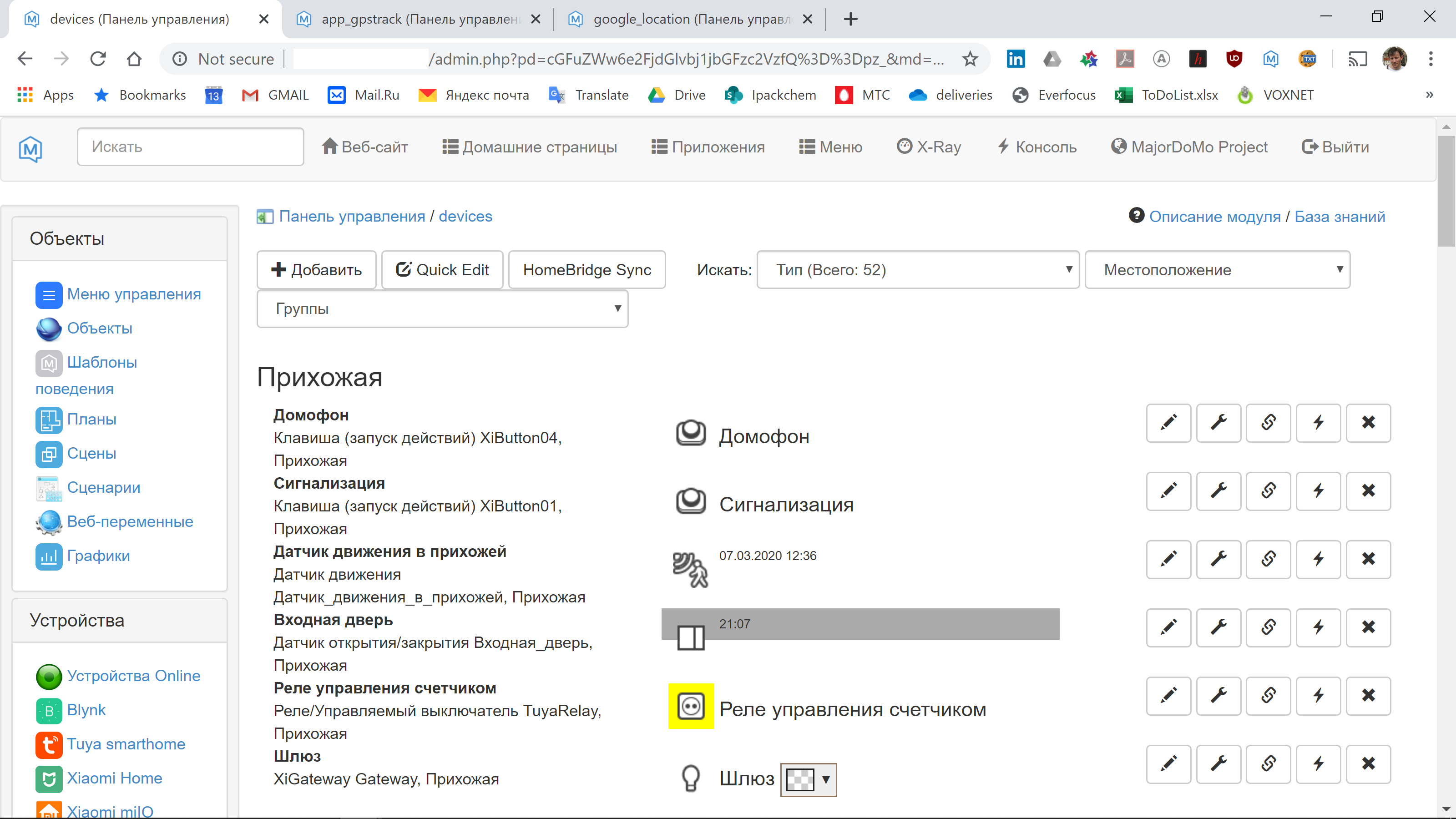The height and width of the screenshot is (819, 1456).
Task: Click the Добавить button
Action: tap(316, 270)
